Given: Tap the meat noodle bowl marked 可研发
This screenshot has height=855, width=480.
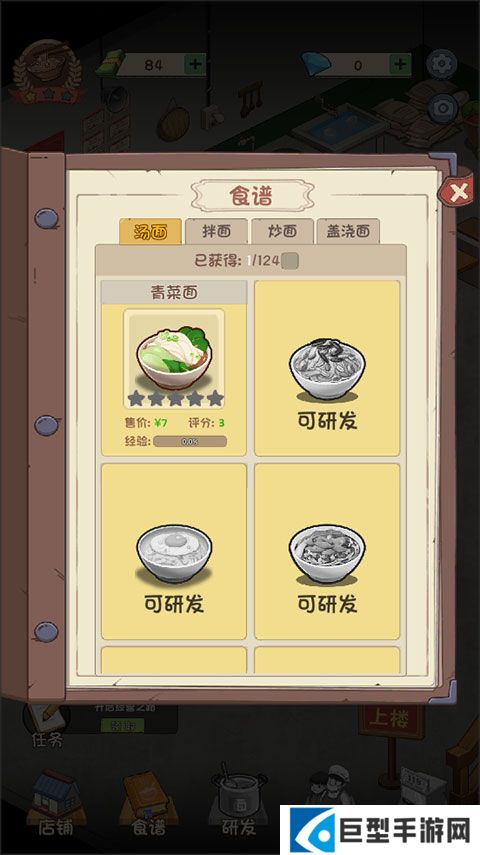Looking at the screenshot, I should [x=327, y=551].
